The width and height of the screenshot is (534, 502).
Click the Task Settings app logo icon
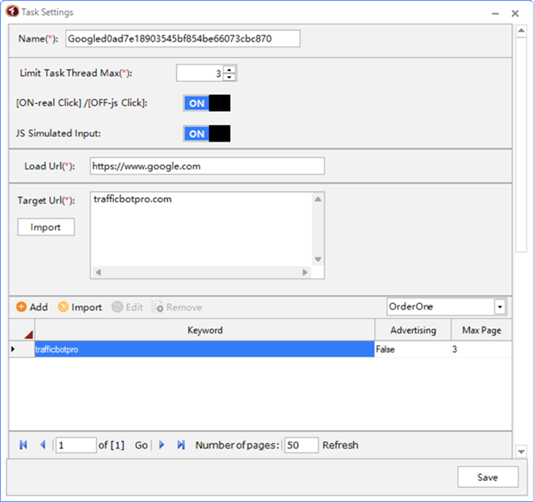click(x=12, y=11)
